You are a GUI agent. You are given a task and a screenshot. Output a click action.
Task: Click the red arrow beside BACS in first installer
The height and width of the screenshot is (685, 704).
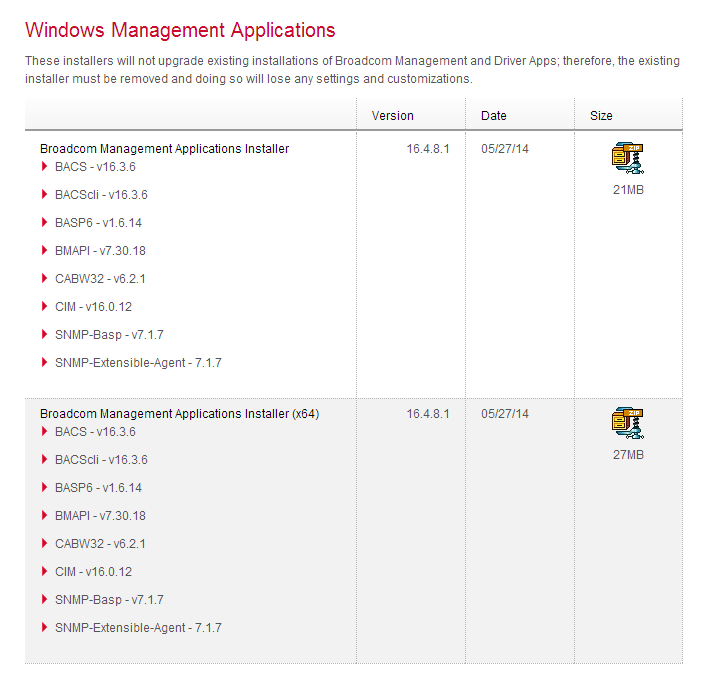(44, 167)
